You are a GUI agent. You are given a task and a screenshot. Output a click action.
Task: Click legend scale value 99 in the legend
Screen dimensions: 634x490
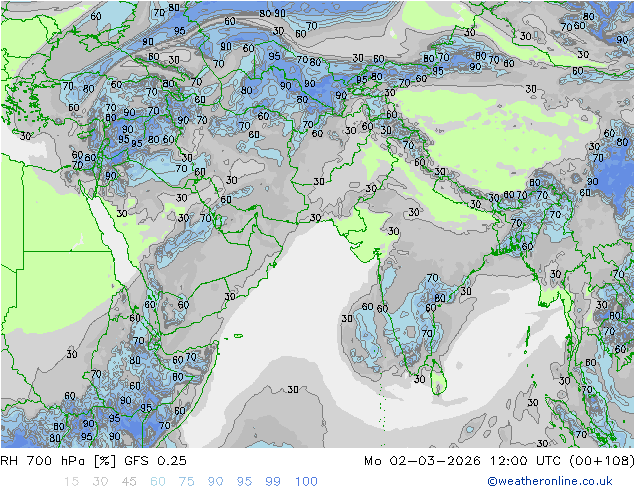click(x=273, y=482)
